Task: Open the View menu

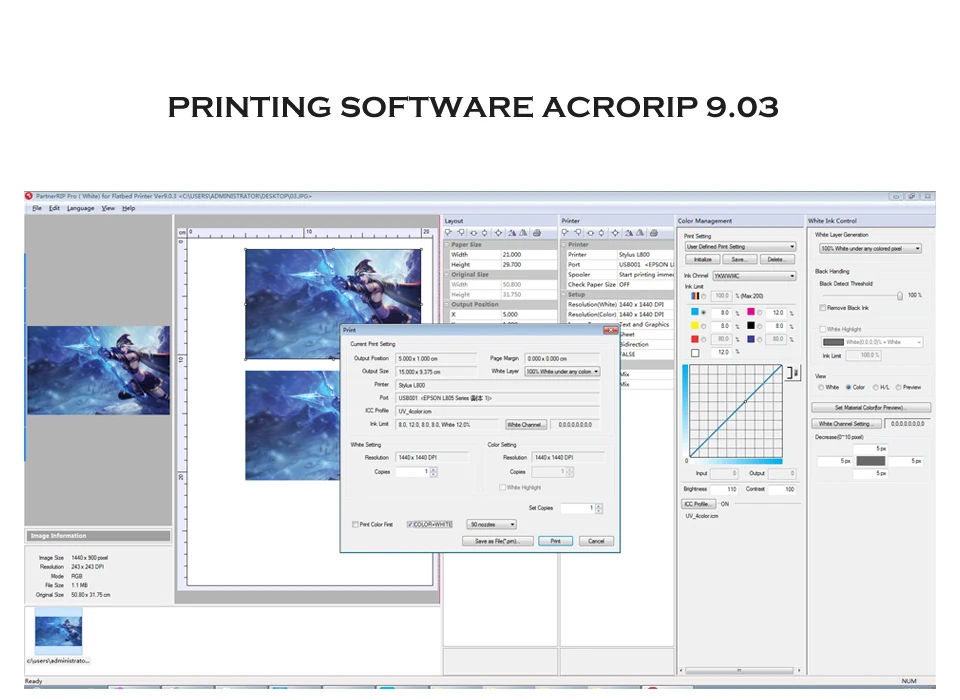Action: tap(108, 208)
